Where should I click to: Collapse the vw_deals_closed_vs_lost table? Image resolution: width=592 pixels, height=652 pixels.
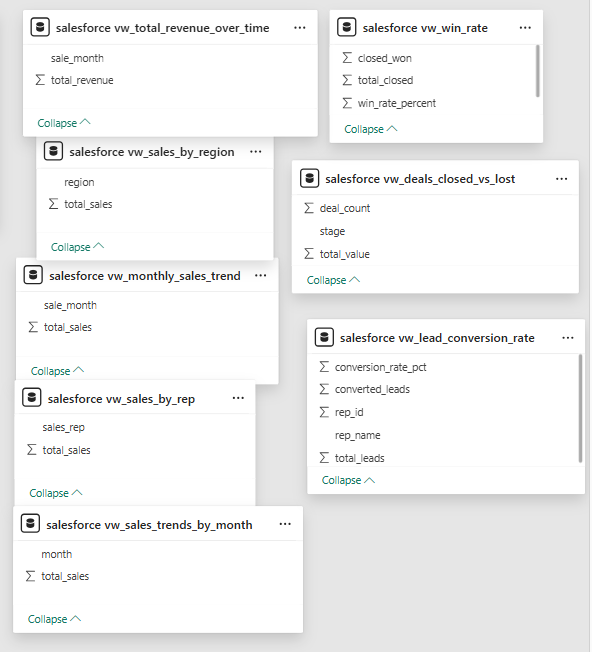coord(333,280)
